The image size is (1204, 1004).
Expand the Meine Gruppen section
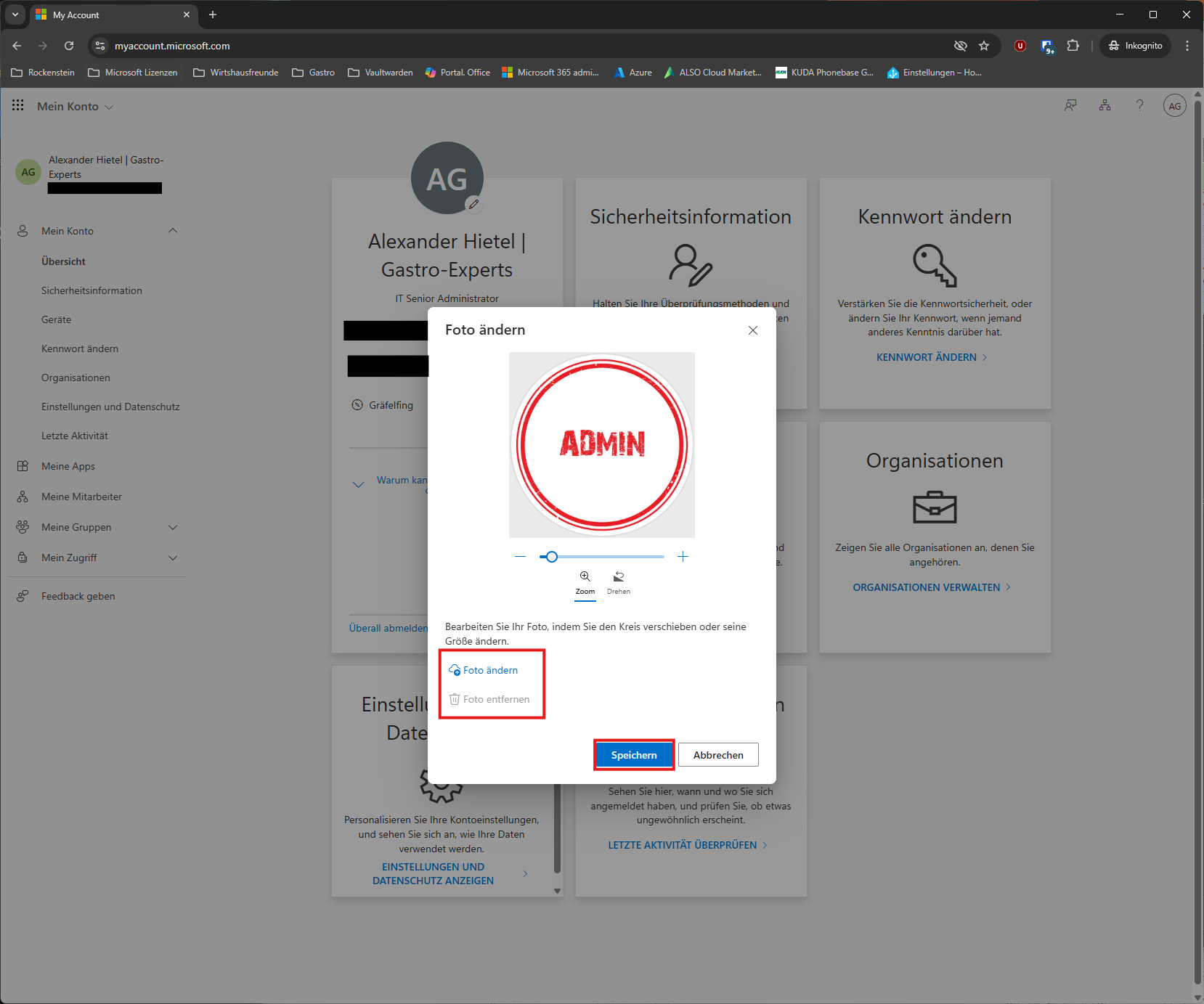tap(173, 527)
